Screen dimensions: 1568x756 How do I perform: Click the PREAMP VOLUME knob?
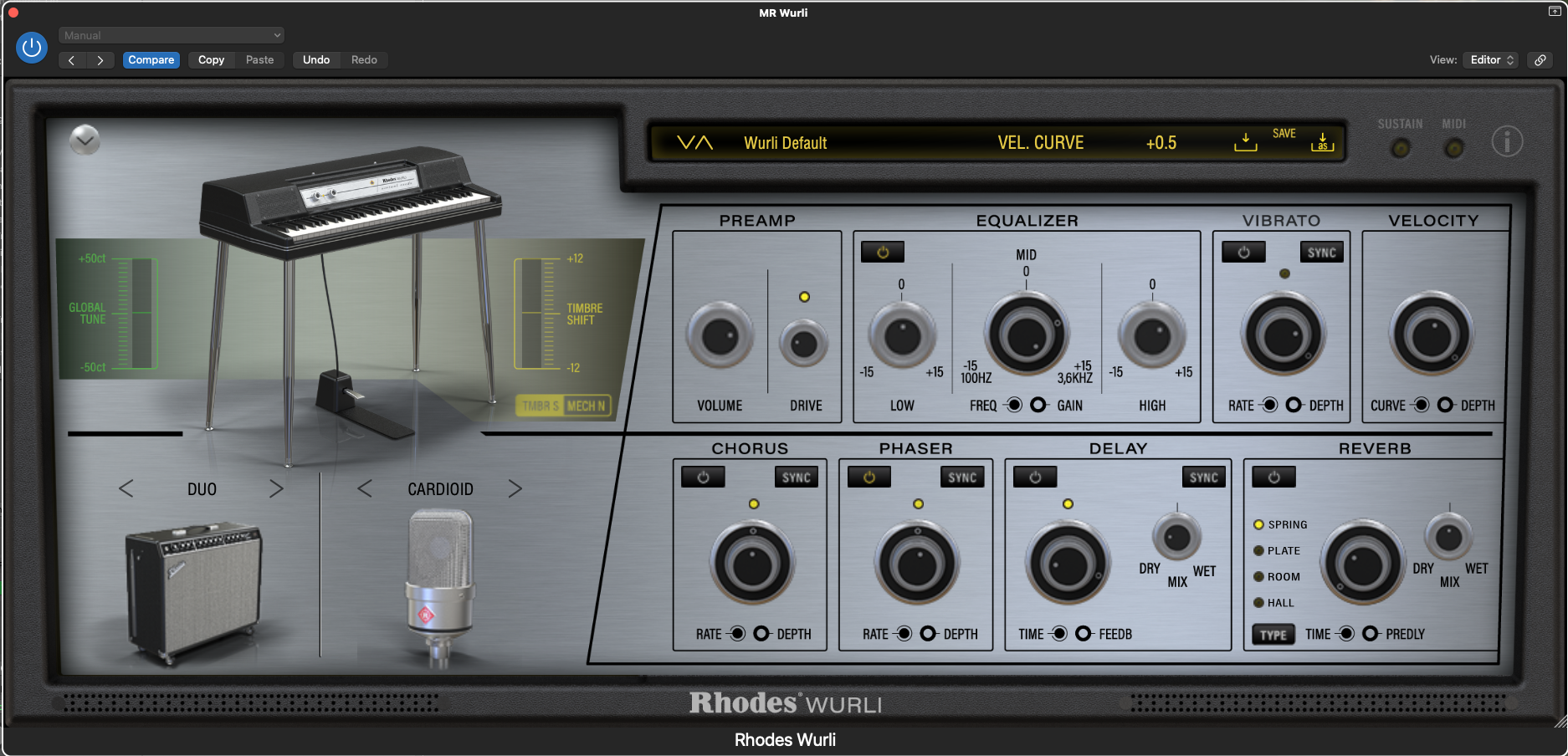pos(720,336)
